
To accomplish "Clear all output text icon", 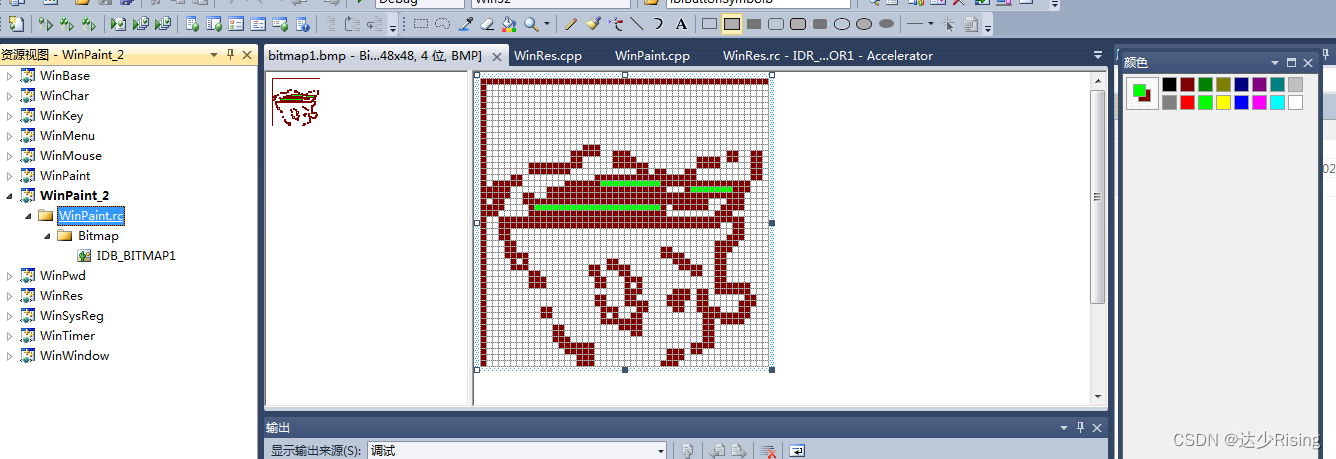I will coord(769,451).
